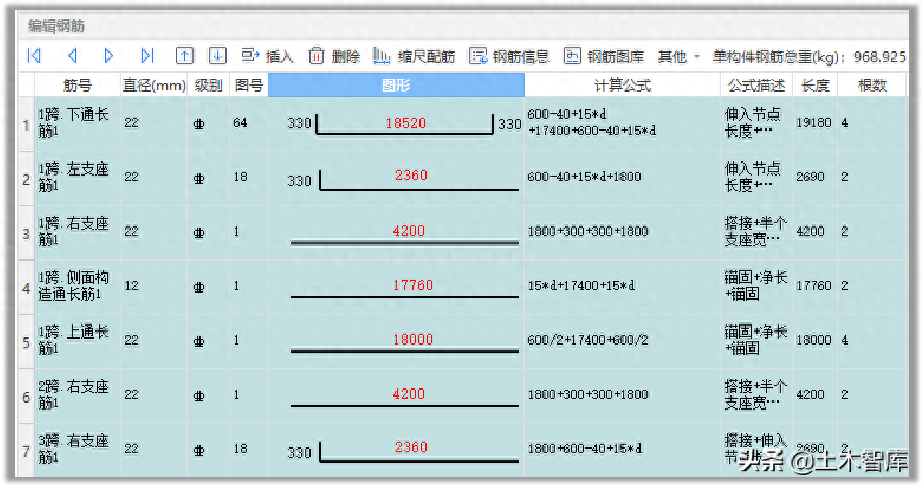Image resolution: width=923 pixels, height=488 pixels.
Task: Click description 锚固+净长+锚固 in row 4
Action: pyautogui.click(x=756, y=286)
